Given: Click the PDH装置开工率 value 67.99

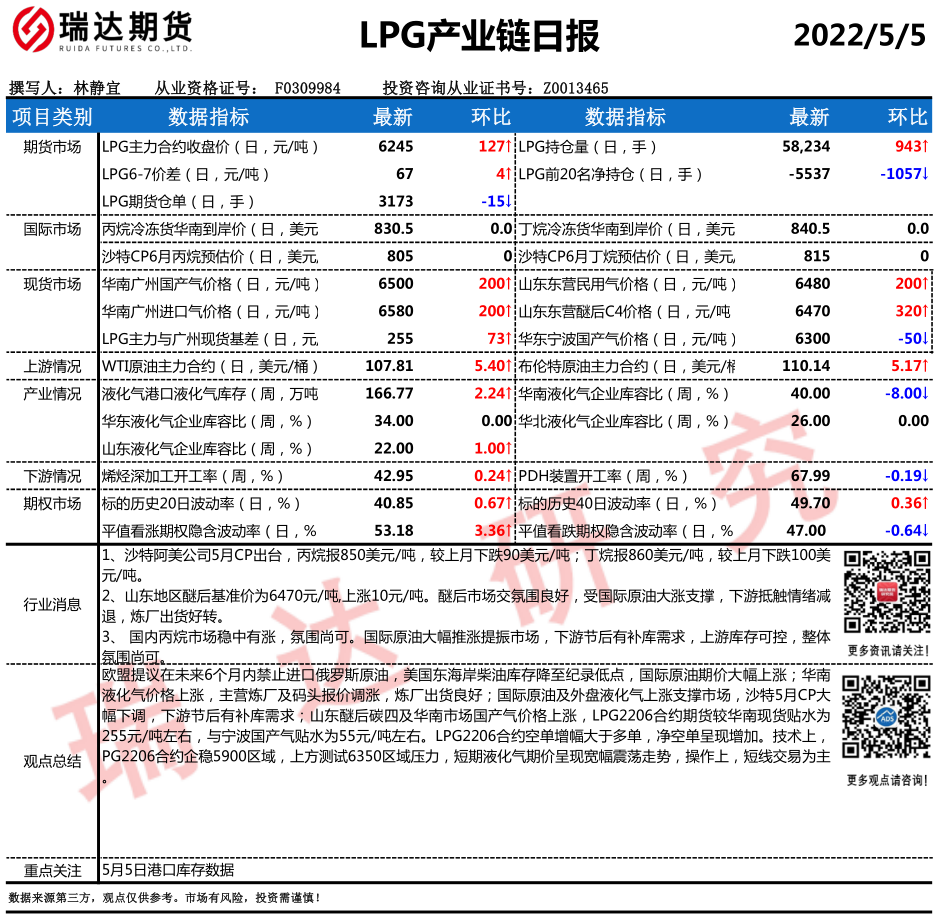Looking at the screenshot, I should click(x=810, y=475).
